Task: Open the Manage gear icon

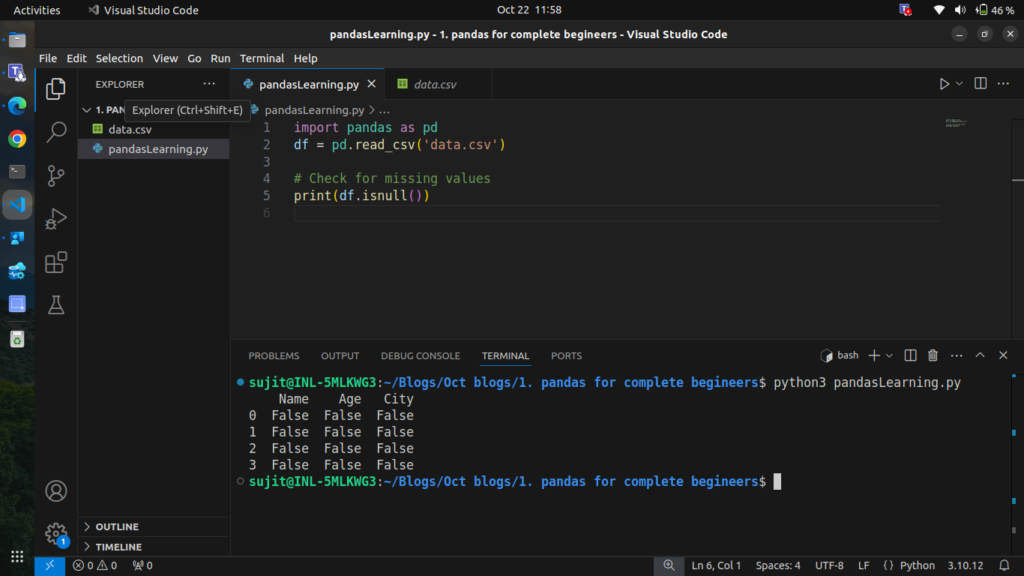Action: click(56, 534)
